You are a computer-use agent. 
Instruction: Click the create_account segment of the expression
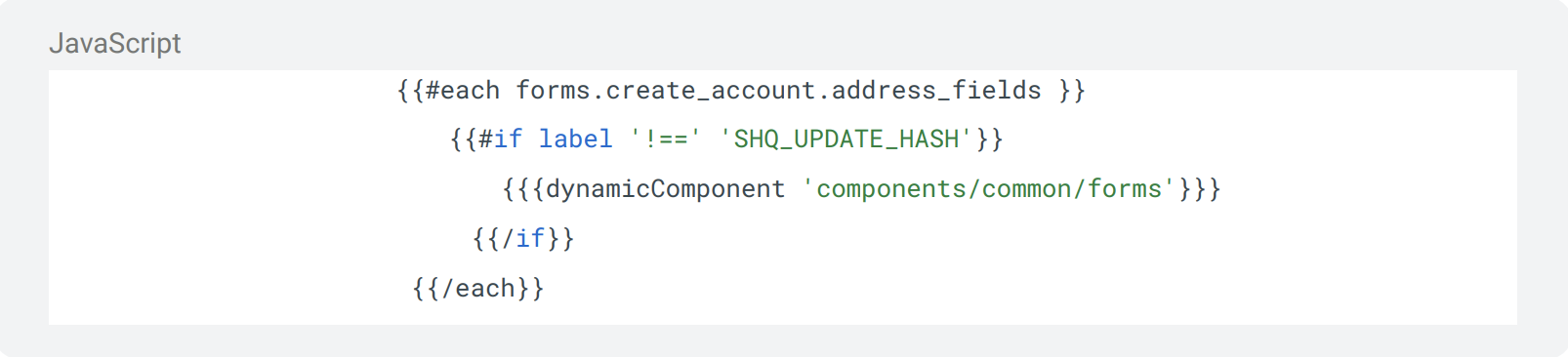711,91
